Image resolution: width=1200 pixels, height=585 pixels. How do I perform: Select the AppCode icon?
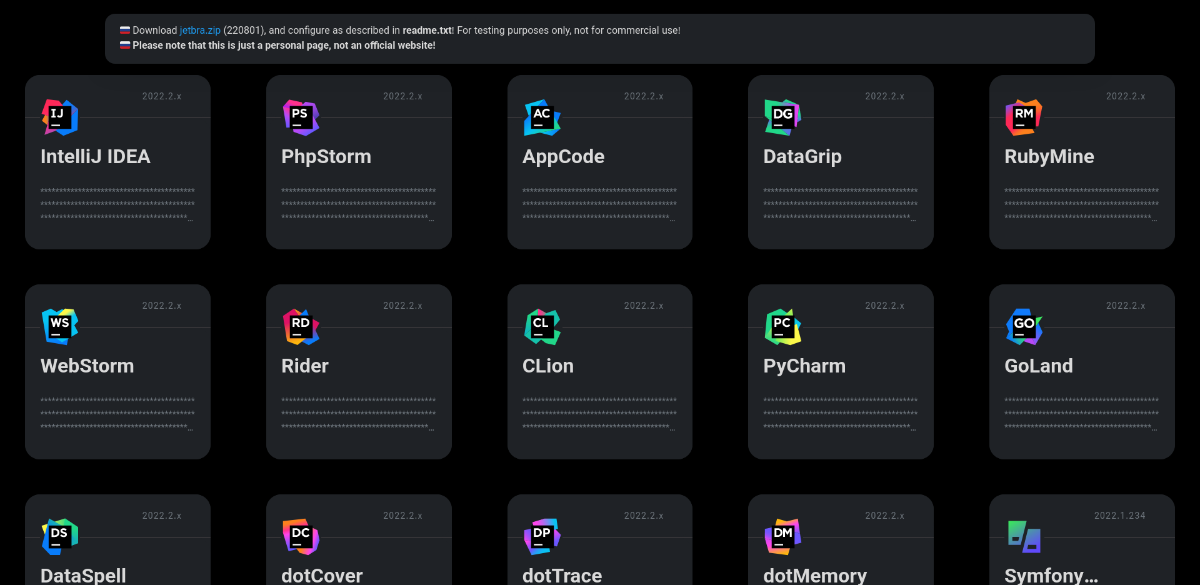tap(541, 117)
